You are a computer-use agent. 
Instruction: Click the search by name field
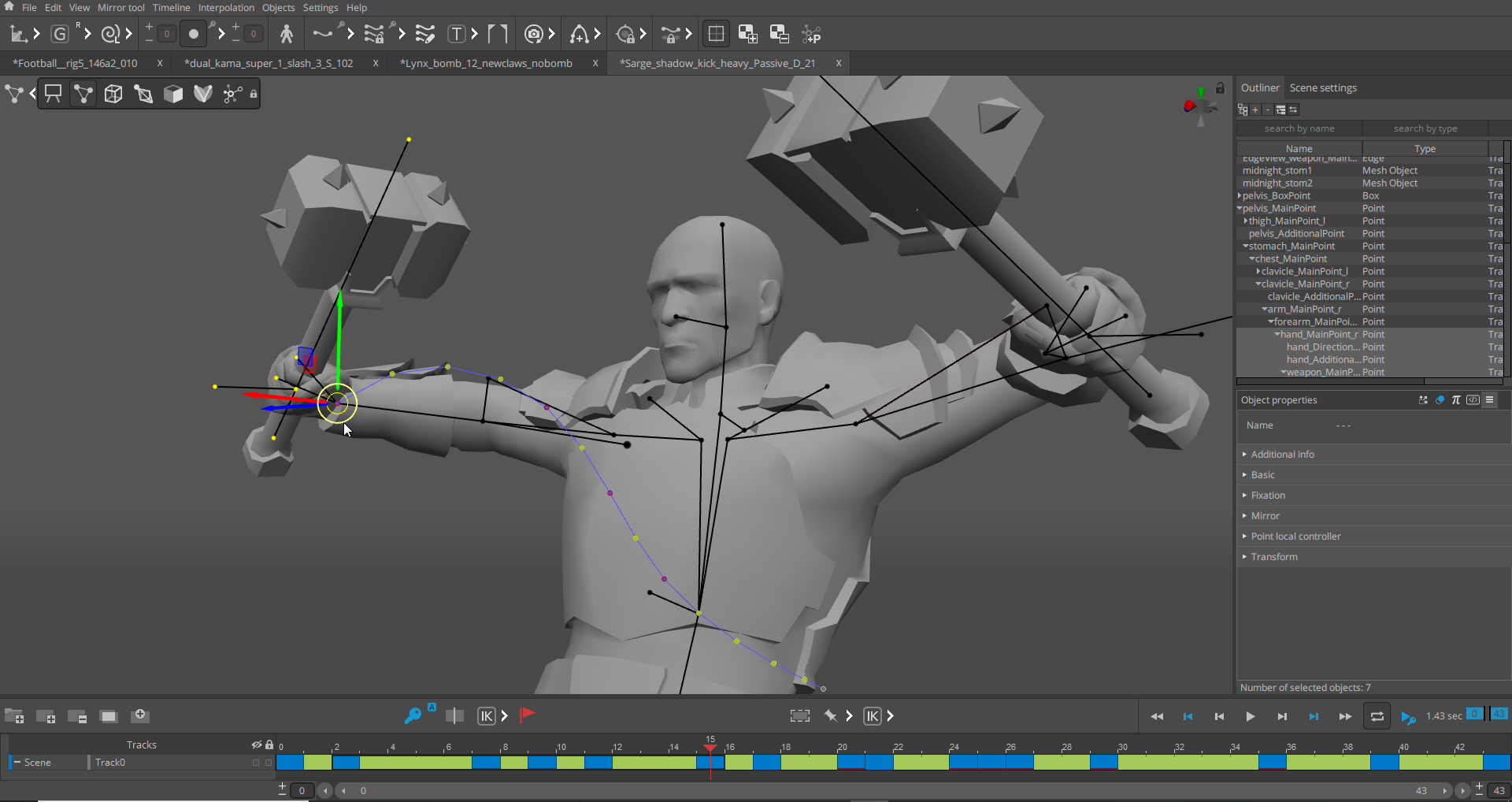point(1299,128)
